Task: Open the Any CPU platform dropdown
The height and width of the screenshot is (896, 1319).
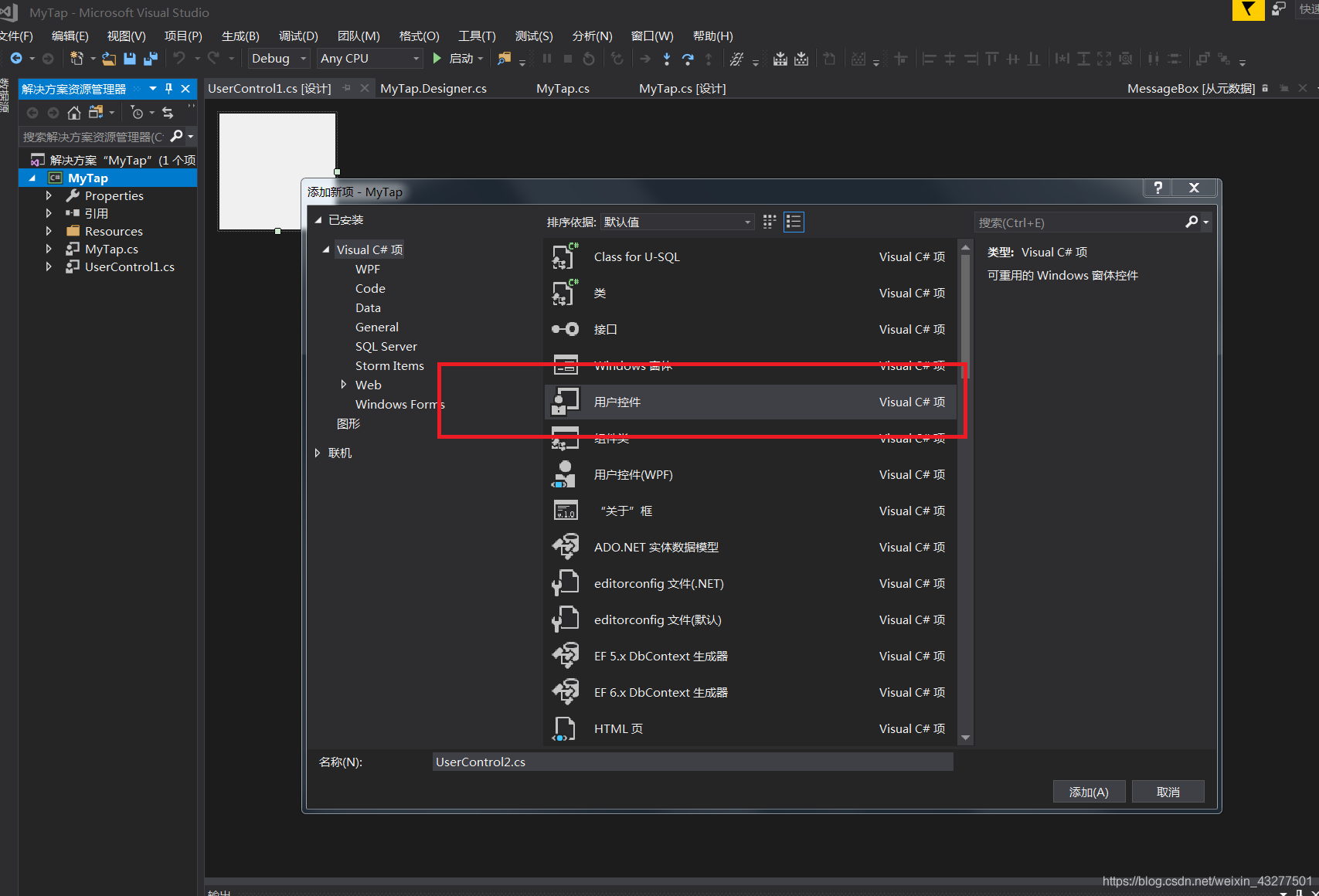Action: point(370,58)
